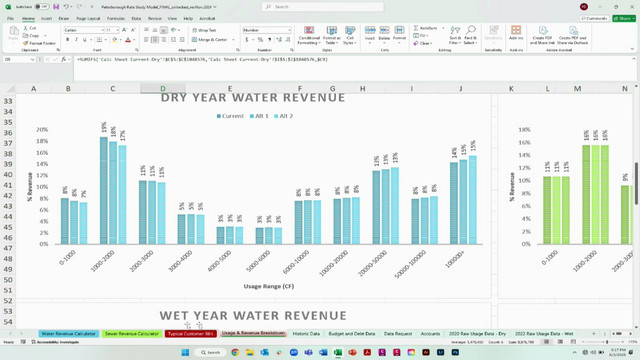Open the File menu
The image size is (640, 360).
coord(10,18)
